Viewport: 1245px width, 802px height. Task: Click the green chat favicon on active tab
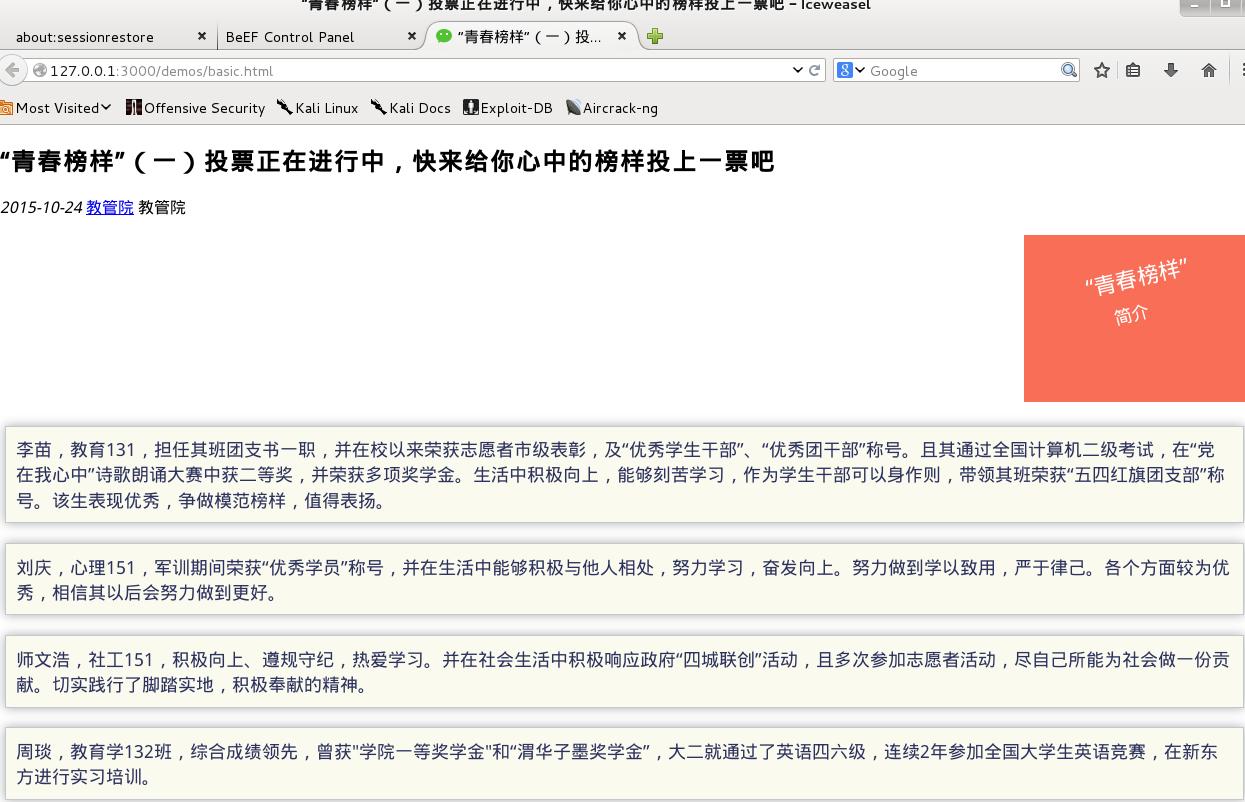(x=444, y=36)
